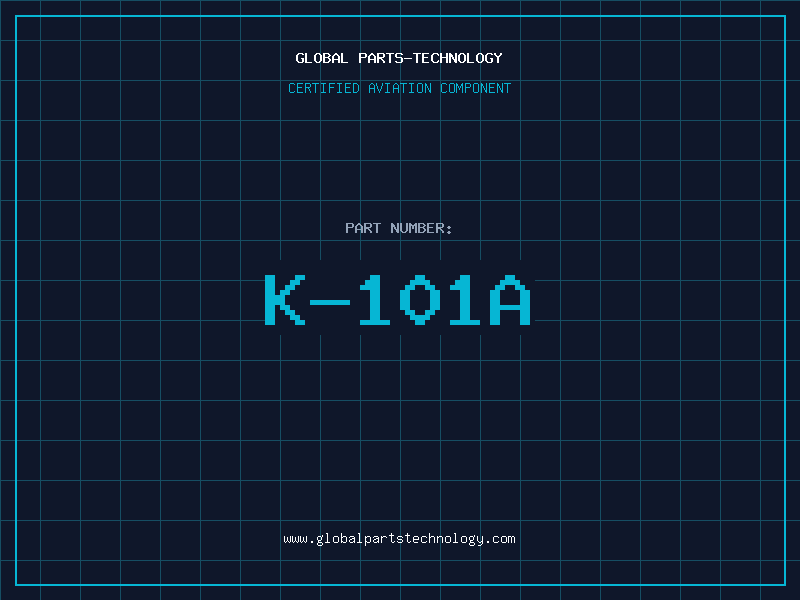Viewport: 800px width, 600px height.
Task: Select the "PART NUMBER:" label
Action: click(x=399, y=228)
